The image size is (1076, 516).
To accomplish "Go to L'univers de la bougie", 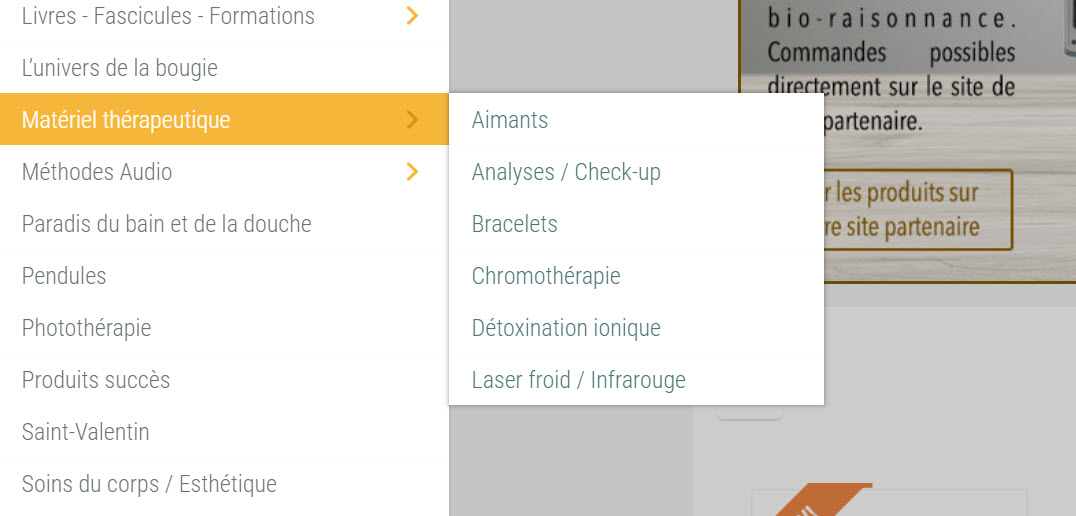I will (x=120, y=68).
